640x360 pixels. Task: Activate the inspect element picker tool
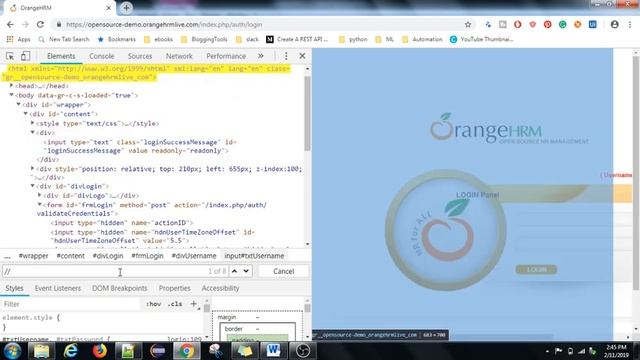[10, 56]
